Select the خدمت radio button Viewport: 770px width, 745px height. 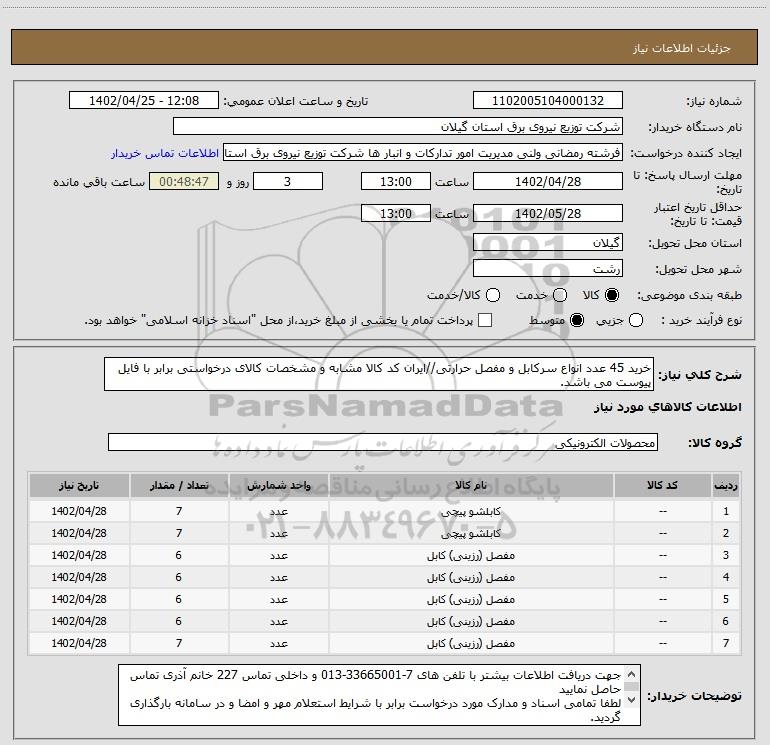coord(560,295)
